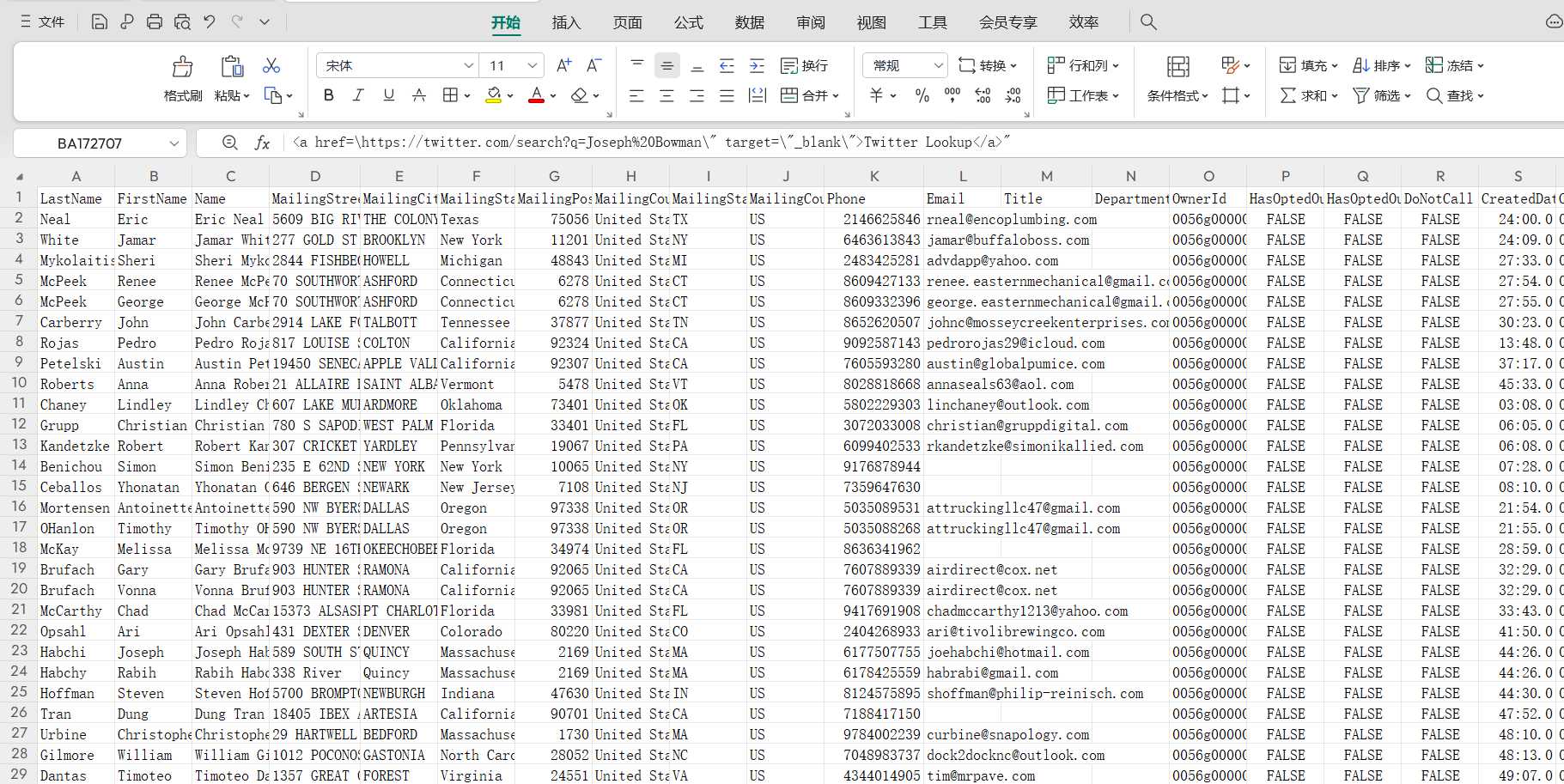Click the increase font size icon
Image resolution: width=1564 pixels, height=784 pixels.
point(563,65)
